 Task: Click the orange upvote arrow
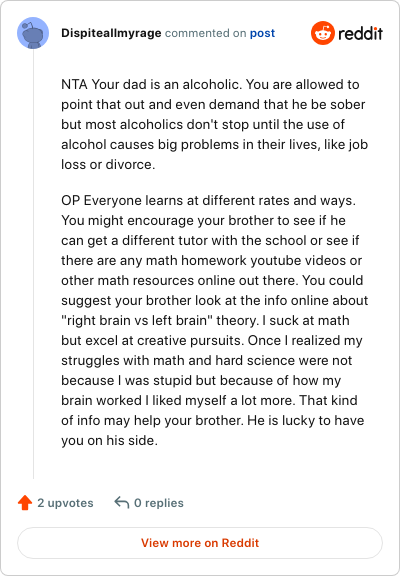point(25,503)
